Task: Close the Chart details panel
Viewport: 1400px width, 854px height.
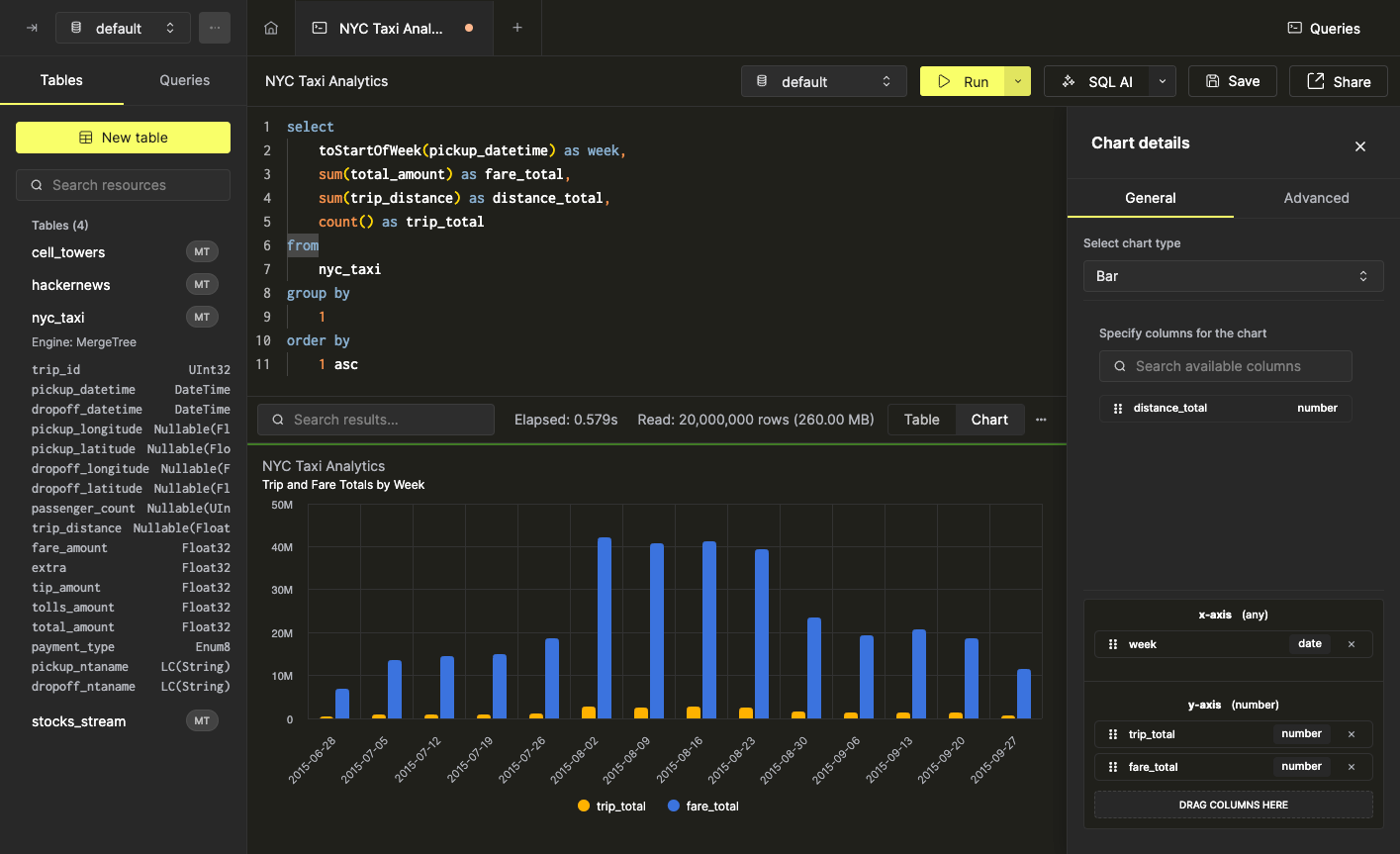Action: pyautogui.click(x=1360, y=146)
